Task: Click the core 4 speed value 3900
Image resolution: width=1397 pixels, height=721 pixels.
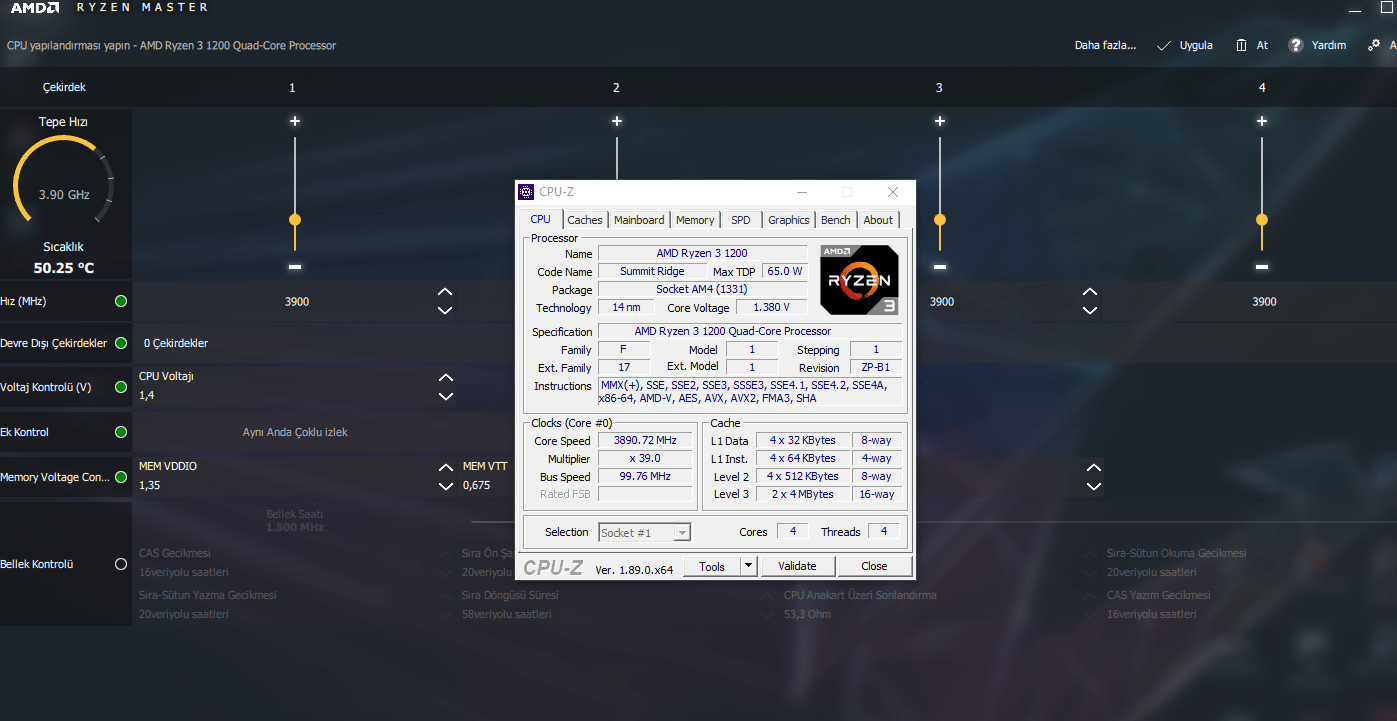Action: point(1265,302)
